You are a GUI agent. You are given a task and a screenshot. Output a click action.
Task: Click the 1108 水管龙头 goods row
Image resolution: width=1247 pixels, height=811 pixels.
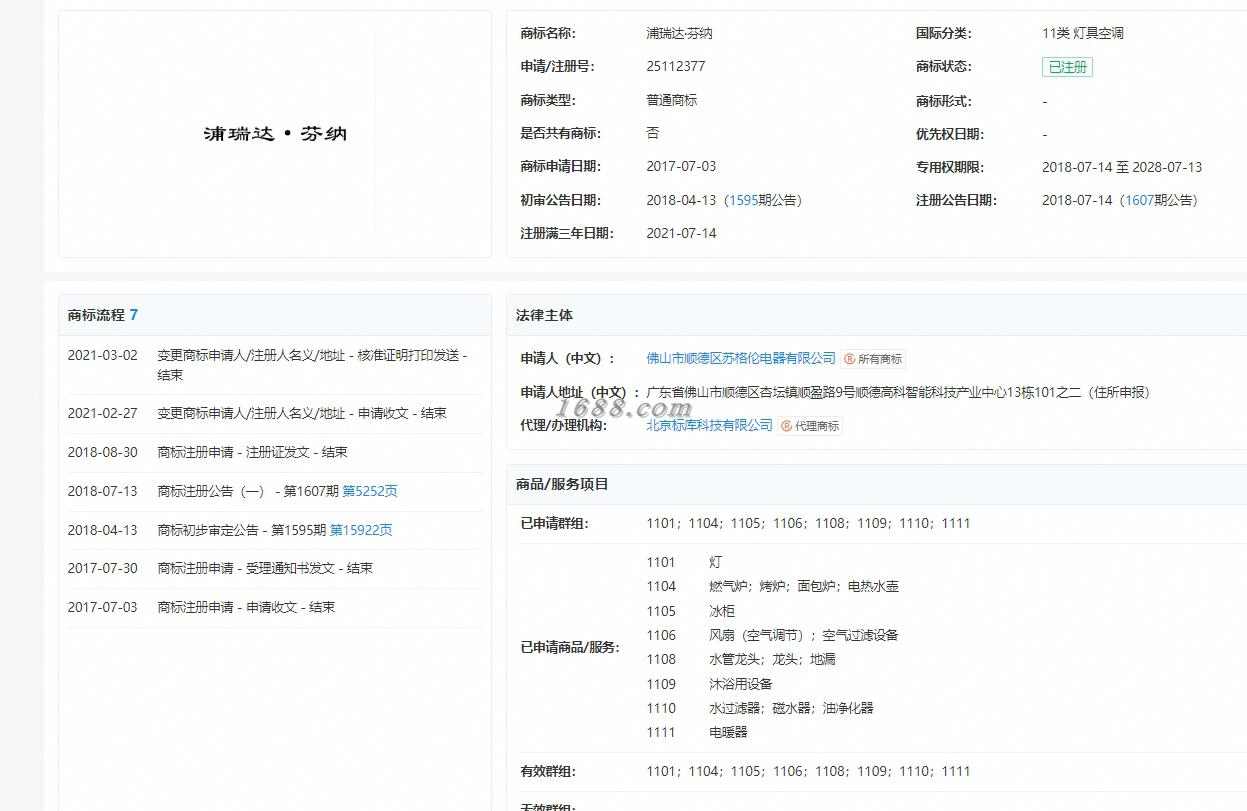pyautogui.click(x=741, y=659)
